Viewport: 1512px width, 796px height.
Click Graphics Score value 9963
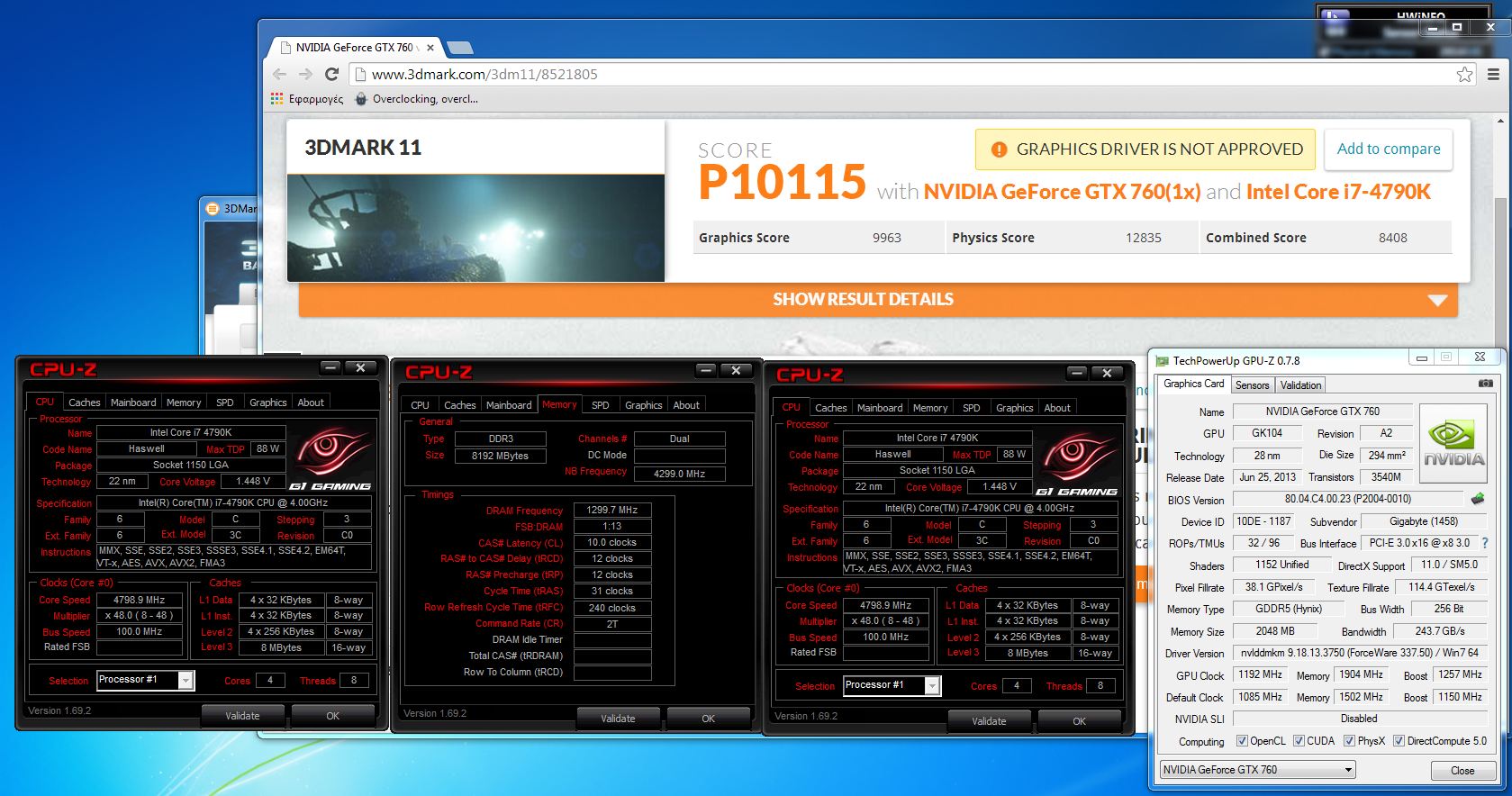pos(886,238)
